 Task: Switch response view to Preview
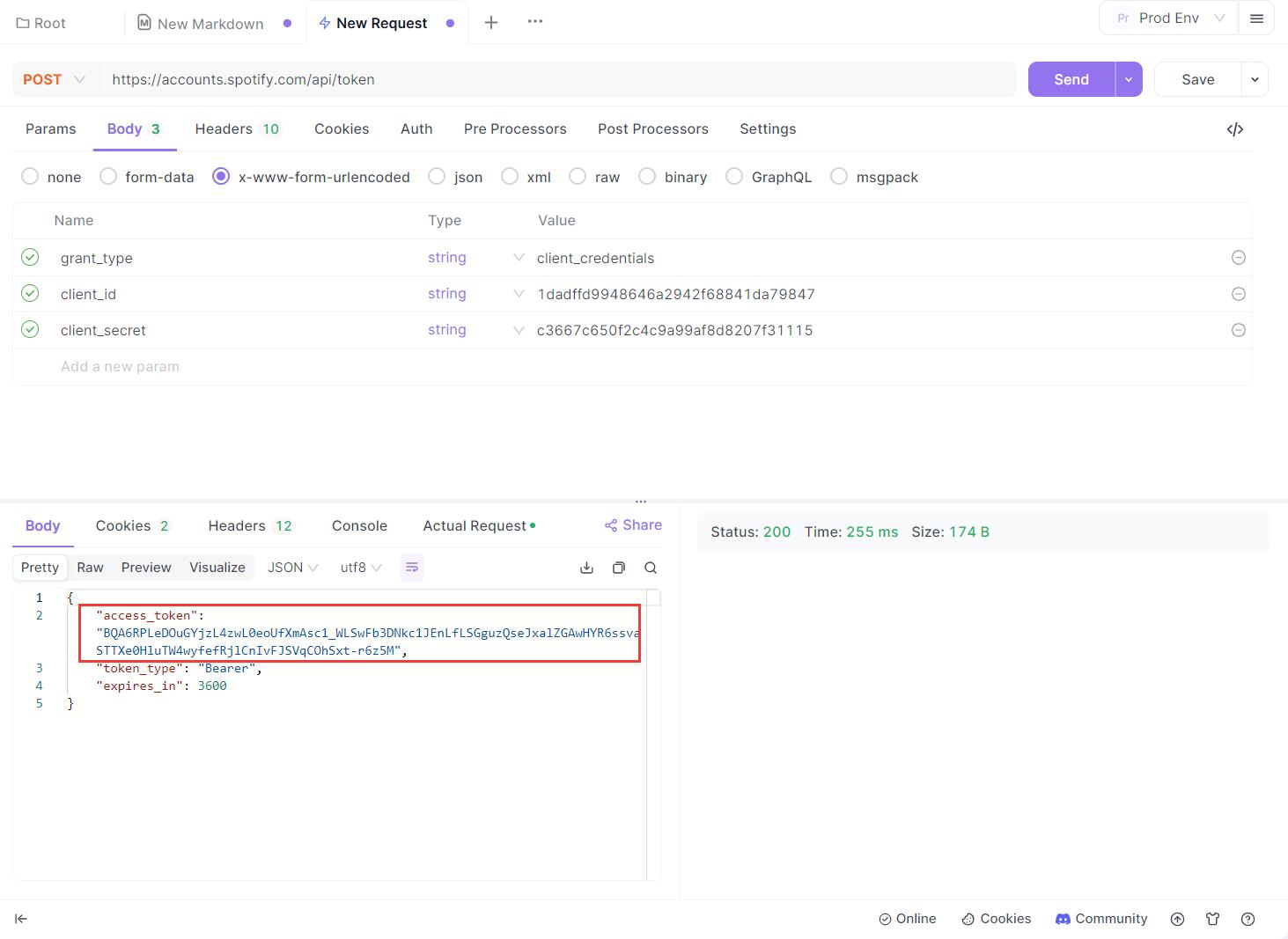pos(146,568)
